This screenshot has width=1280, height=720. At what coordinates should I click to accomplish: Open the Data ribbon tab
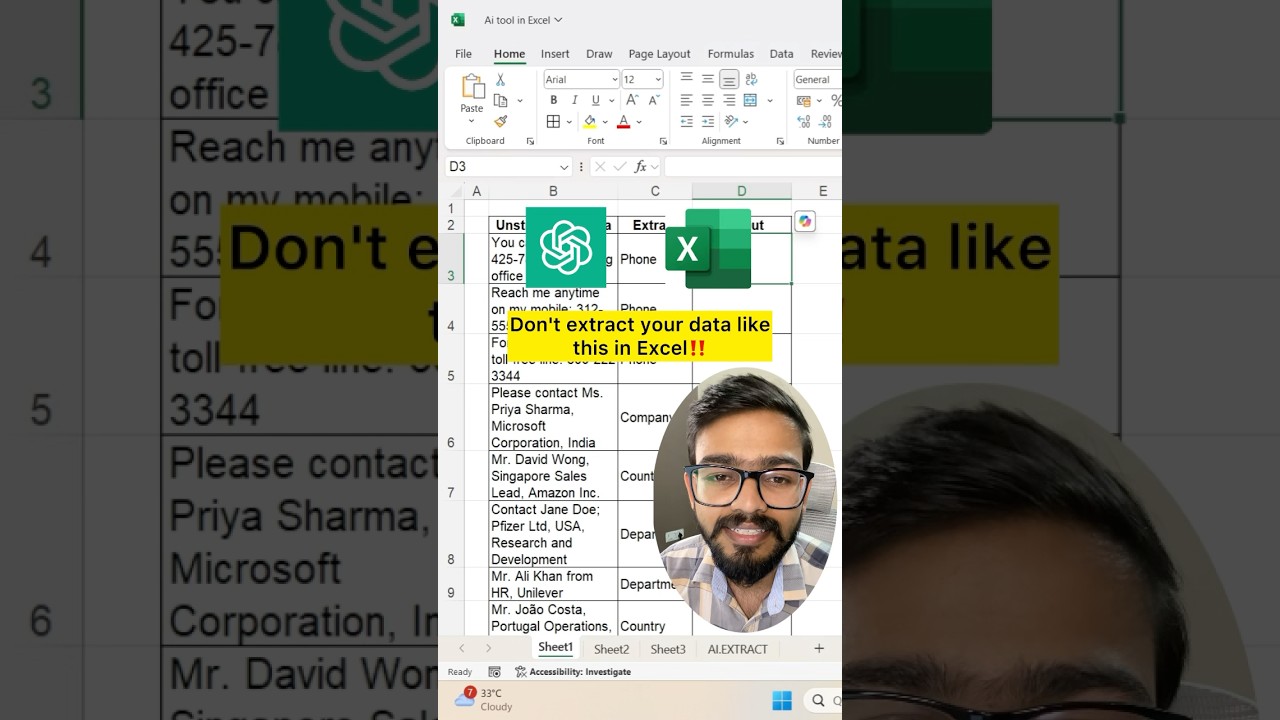pyautogui.click(x=782, y=54)
